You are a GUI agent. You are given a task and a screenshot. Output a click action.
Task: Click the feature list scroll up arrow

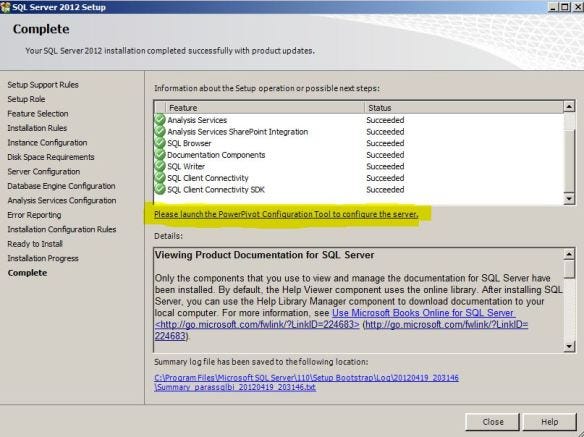(569, 107)
